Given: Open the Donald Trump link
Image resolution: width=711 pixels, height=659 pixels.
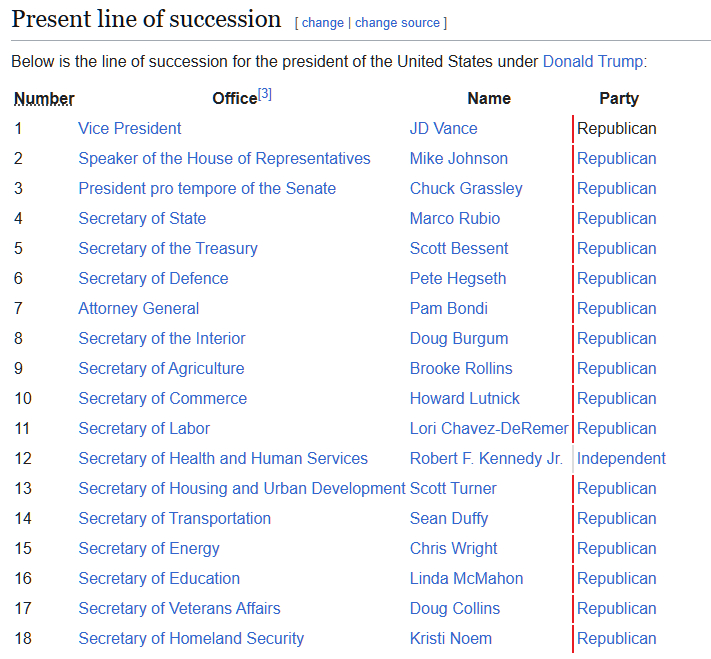Looking at the screenshot, I should pos(592,61).
